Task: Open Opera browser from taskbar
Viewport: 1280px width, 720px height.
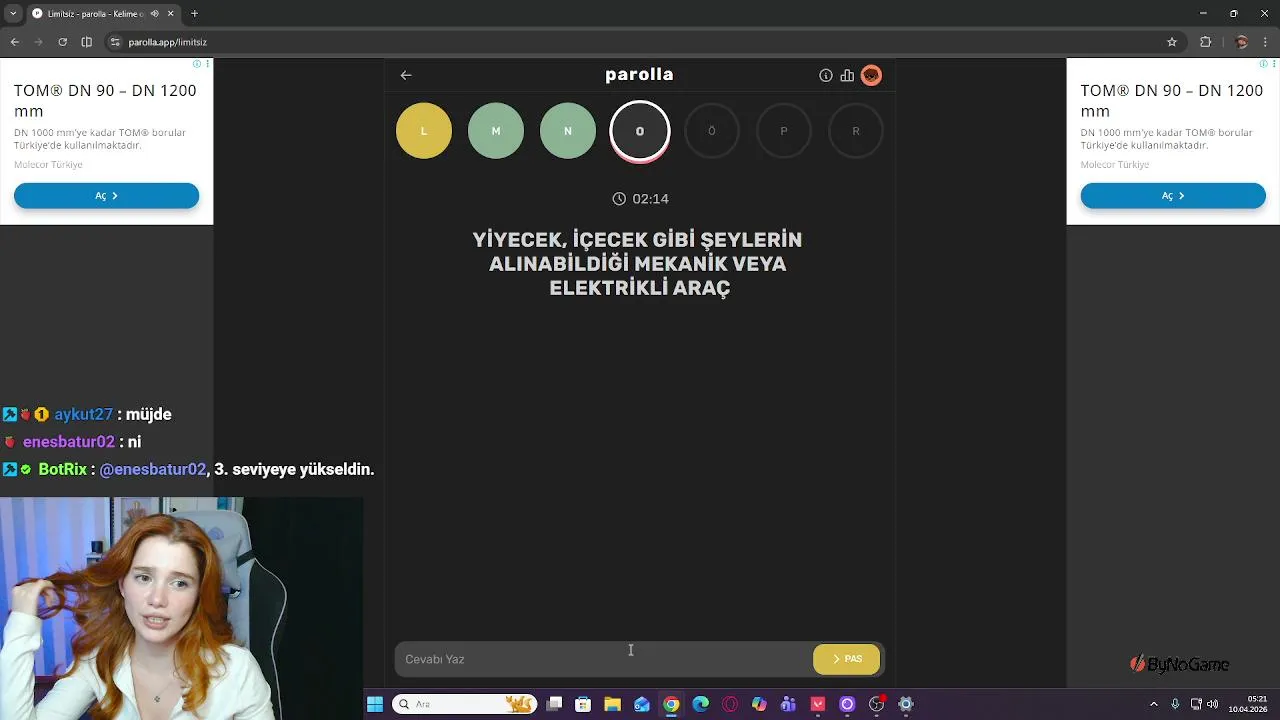Action: pyautogui.click(x=730, y=705)
